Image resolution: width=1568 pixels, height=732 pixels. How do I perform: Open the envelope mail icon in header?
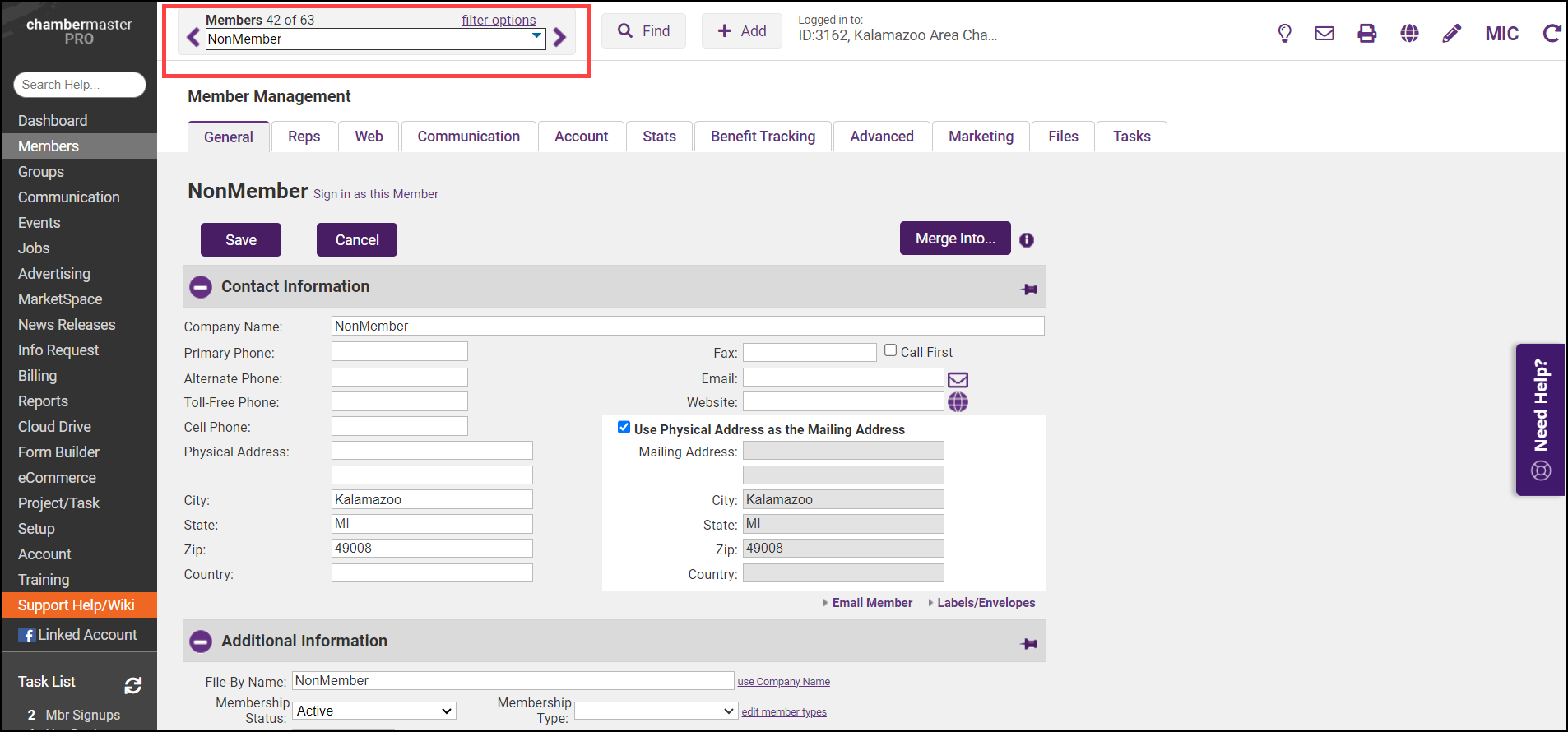click(1324, 33)
